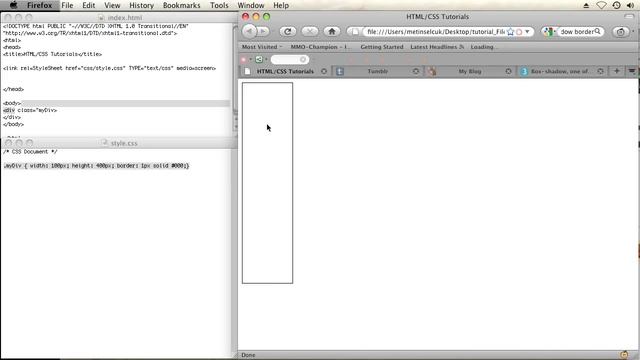Open the Window menu
The image size is (640, 360).
coord(251,5)
